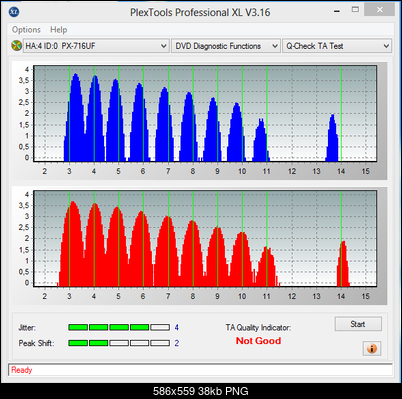Image resolution: width=402 pixels, height=399 pixels.
Task: Minimize the PlexTools window
Action: pyautogui.click(x=337, y=11)
